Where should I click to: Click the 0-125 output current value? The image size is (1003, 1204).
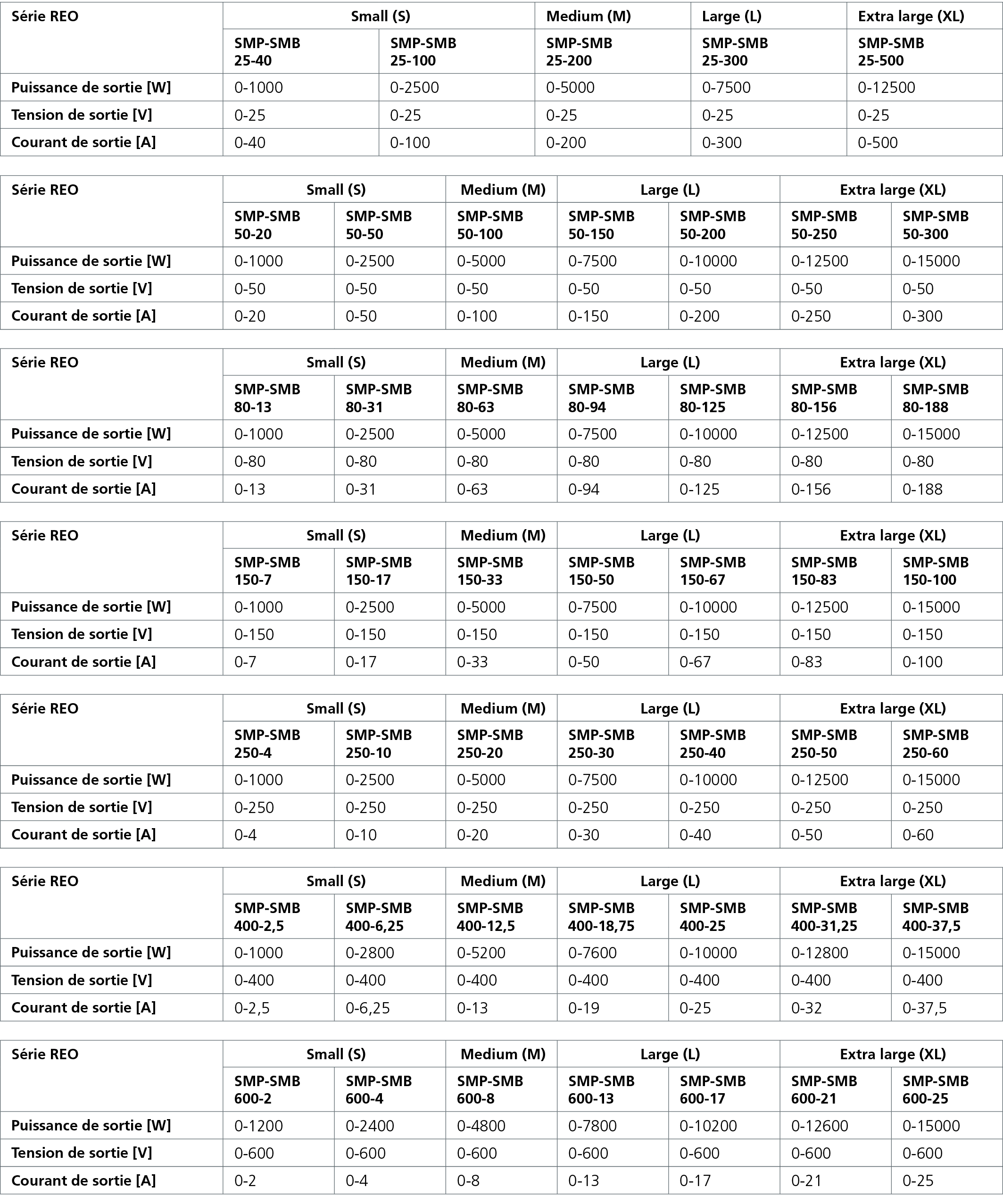pyautogui.click(x=699, y=489)
